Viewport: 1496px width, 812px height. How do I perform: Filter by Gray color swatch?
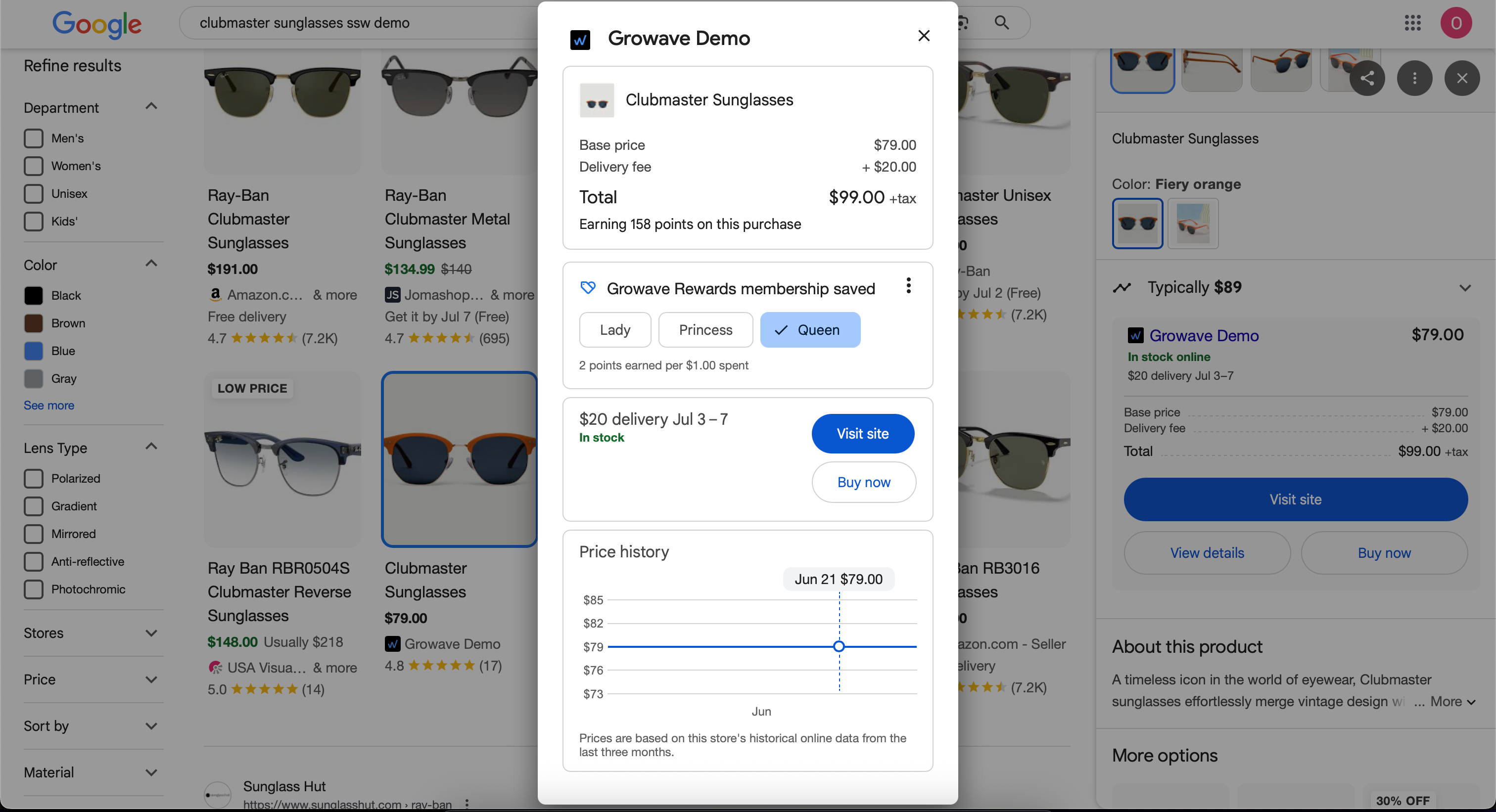(34, 378)
